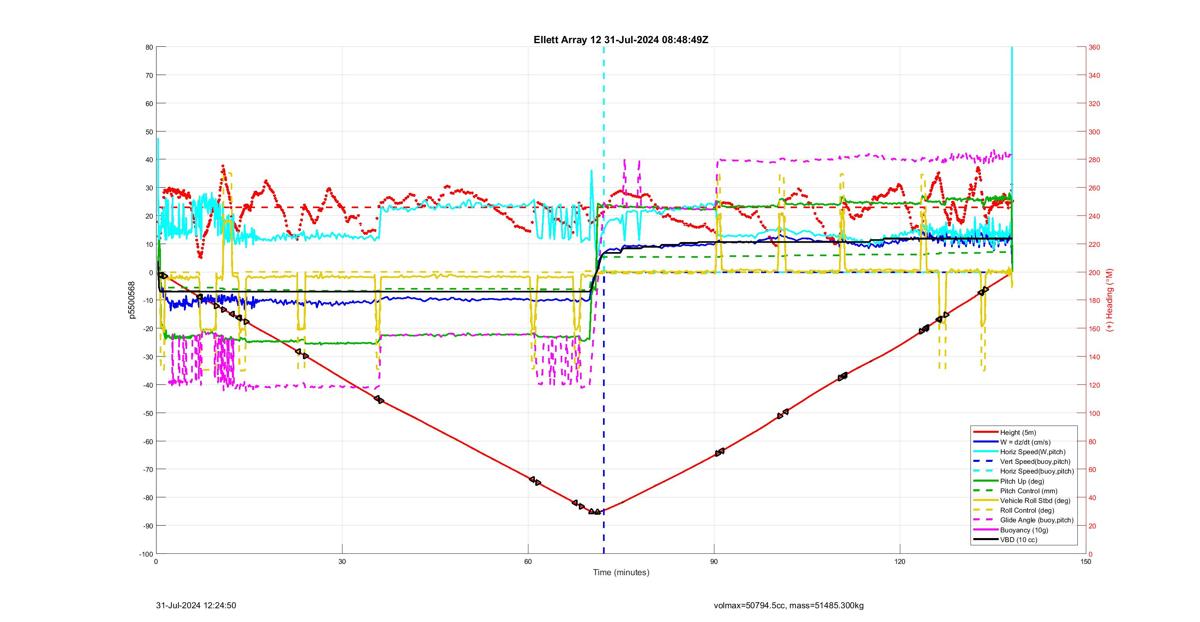
Task: Click the "p5500568" left axis label
Action: click(132, 301)
